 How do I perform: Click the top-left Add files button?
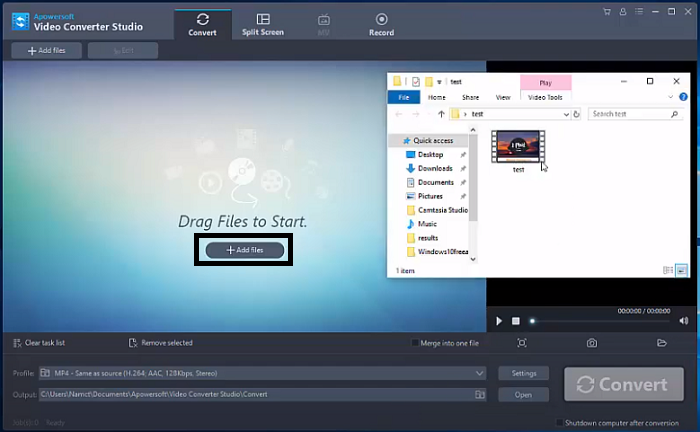[x=46, y=50]
